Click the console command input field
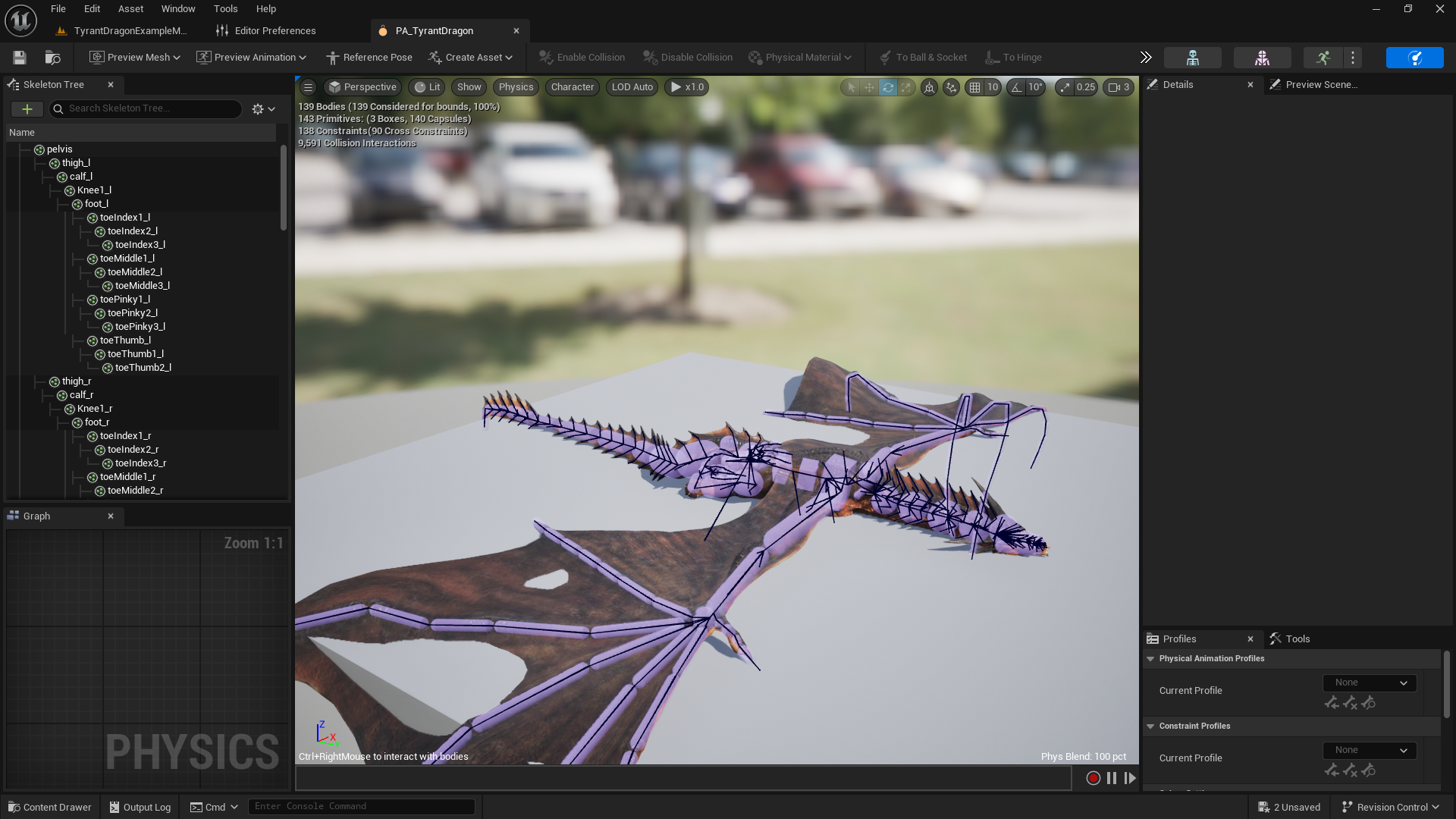Image resolution: width=1456 pixels, height=819 pixels. tap(361, 807)
